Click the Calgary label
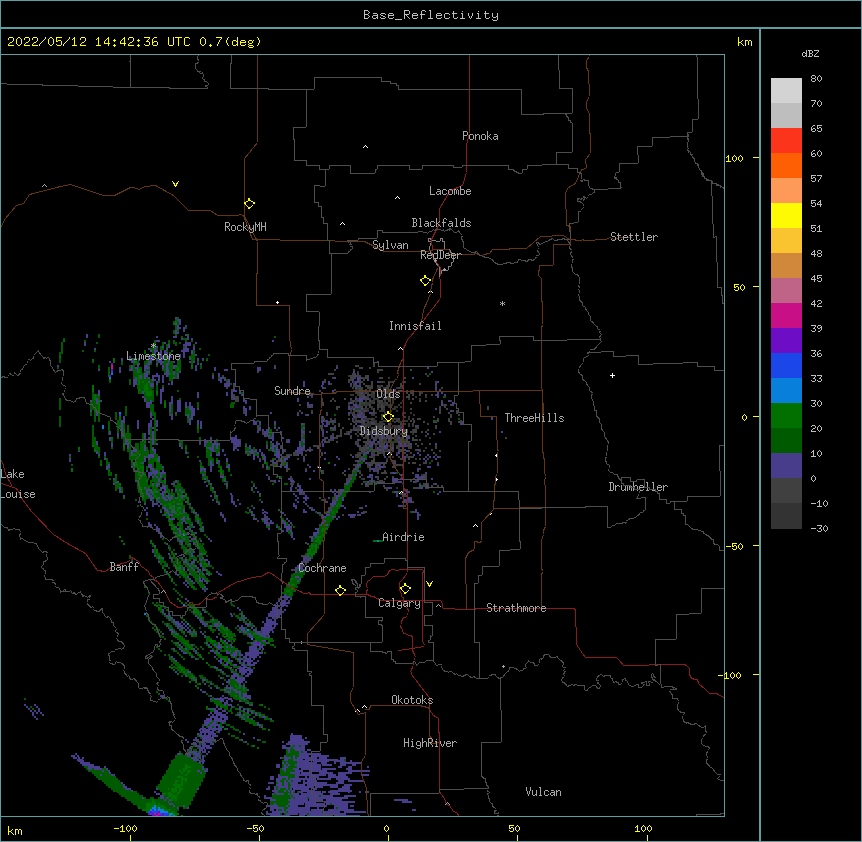This screenshot has height=842, width=862. (x=399, y=603)
